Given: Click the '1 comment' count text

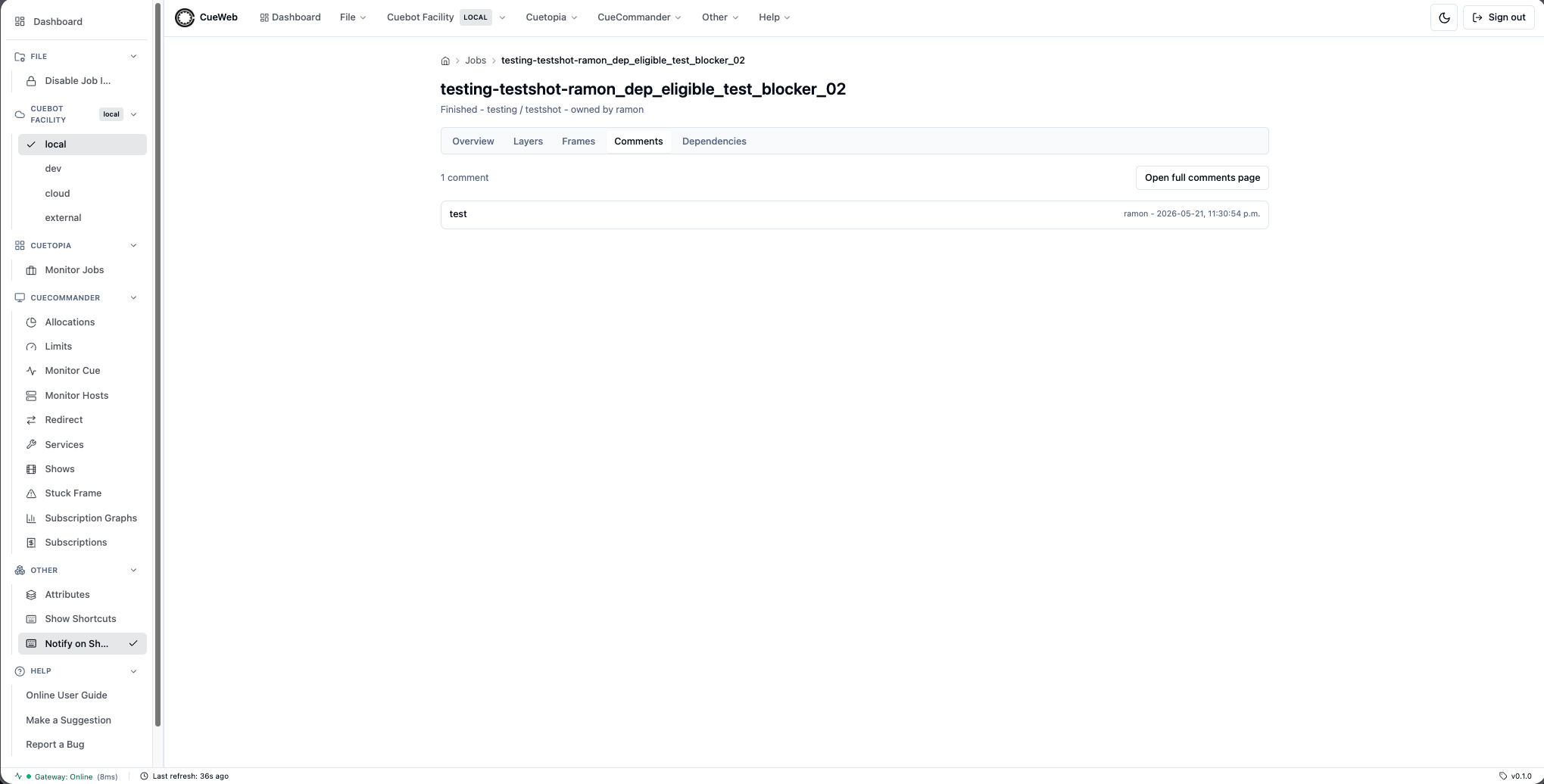Looking at the screenshot, I should pos(464,178).
